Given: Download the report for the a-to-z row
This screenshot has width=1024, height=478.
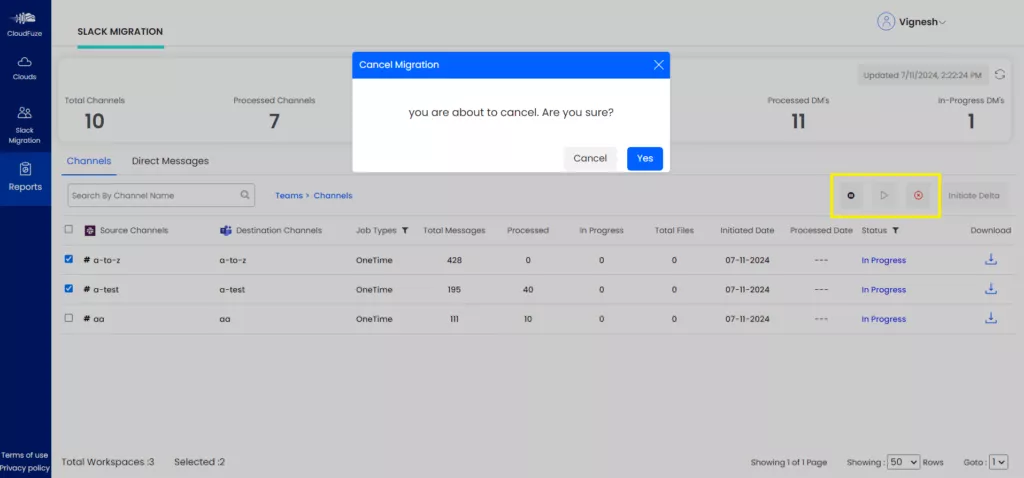Looking at the screenshot, I should pyautogui.click(x=991, y=259).
